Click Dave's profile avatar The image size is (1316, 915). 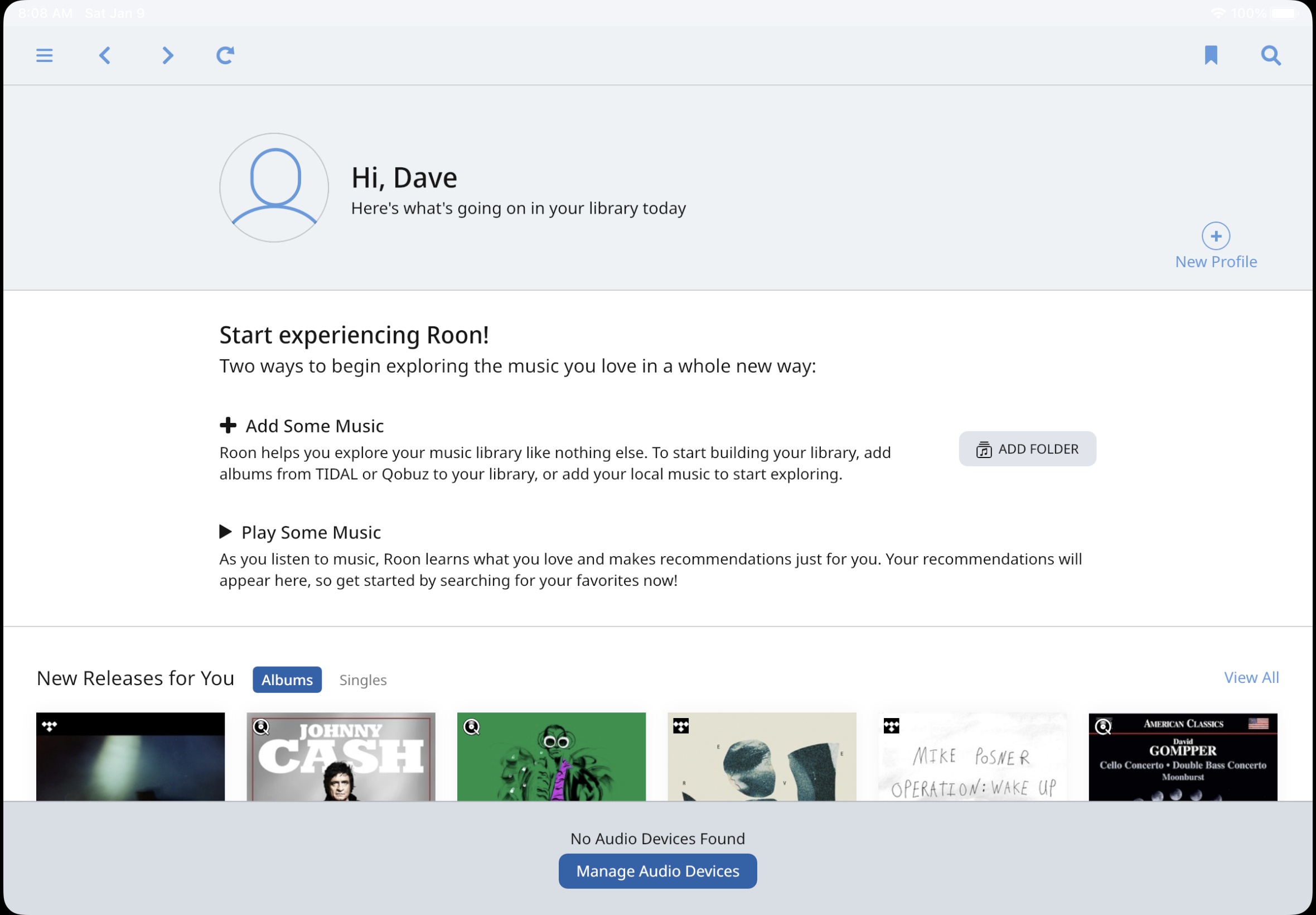click(274, 187)
